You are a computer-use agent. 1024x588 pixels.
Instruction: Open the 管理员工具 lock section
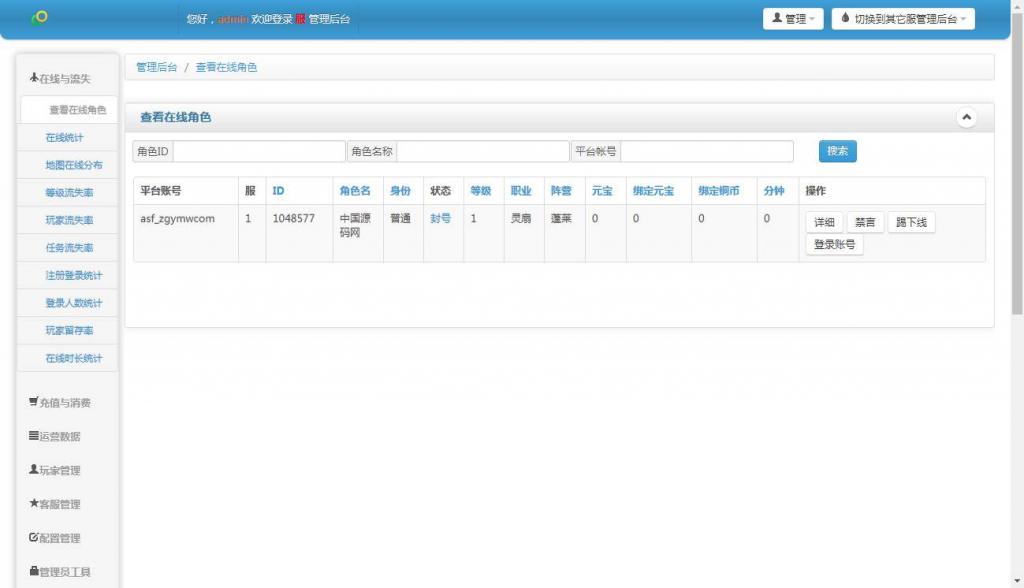pyautogui.click(x=60, y=572)
